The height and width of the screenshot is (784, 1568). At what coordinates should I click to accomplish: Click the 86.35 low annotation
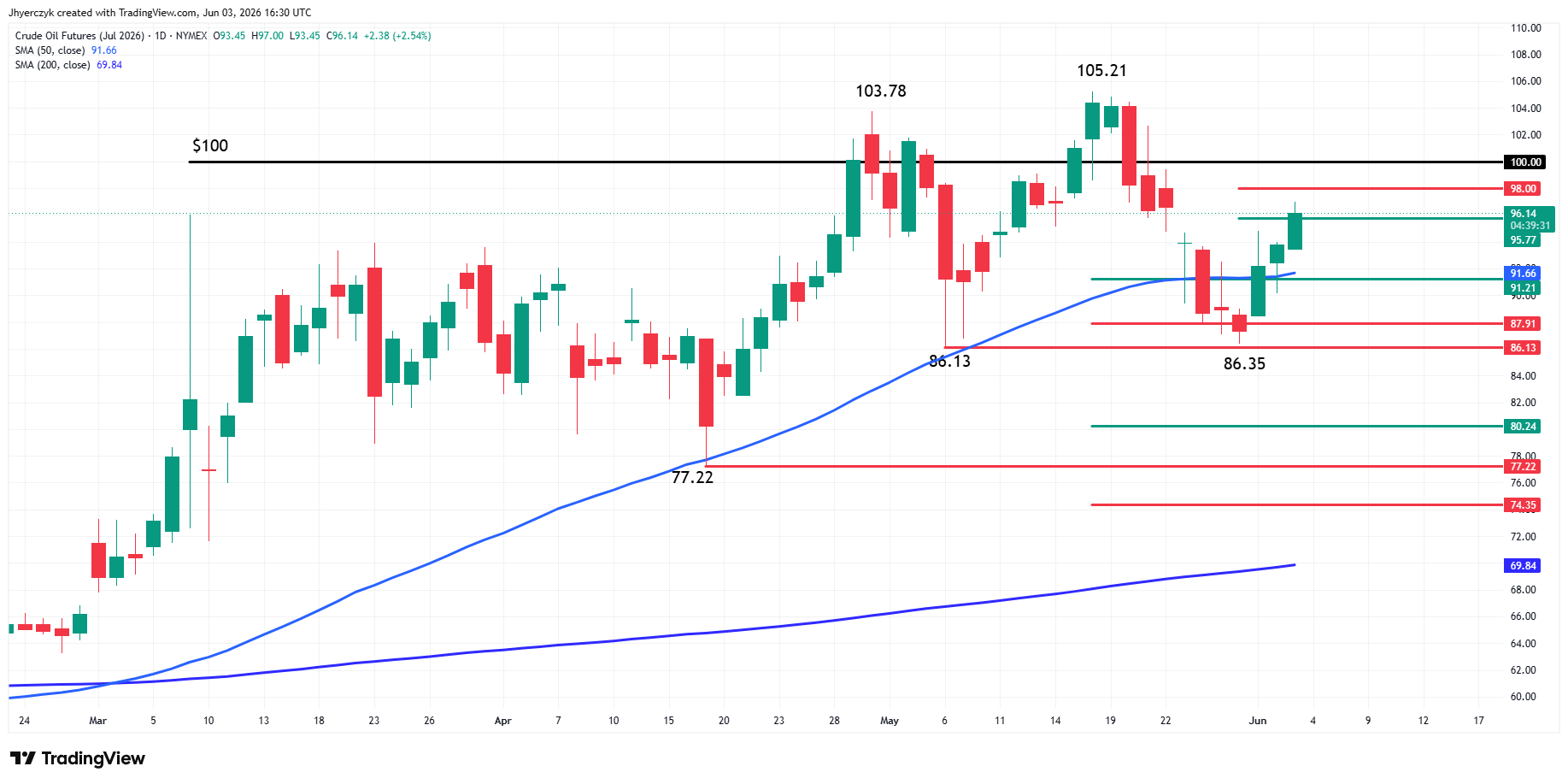[x=1244, y=363]
